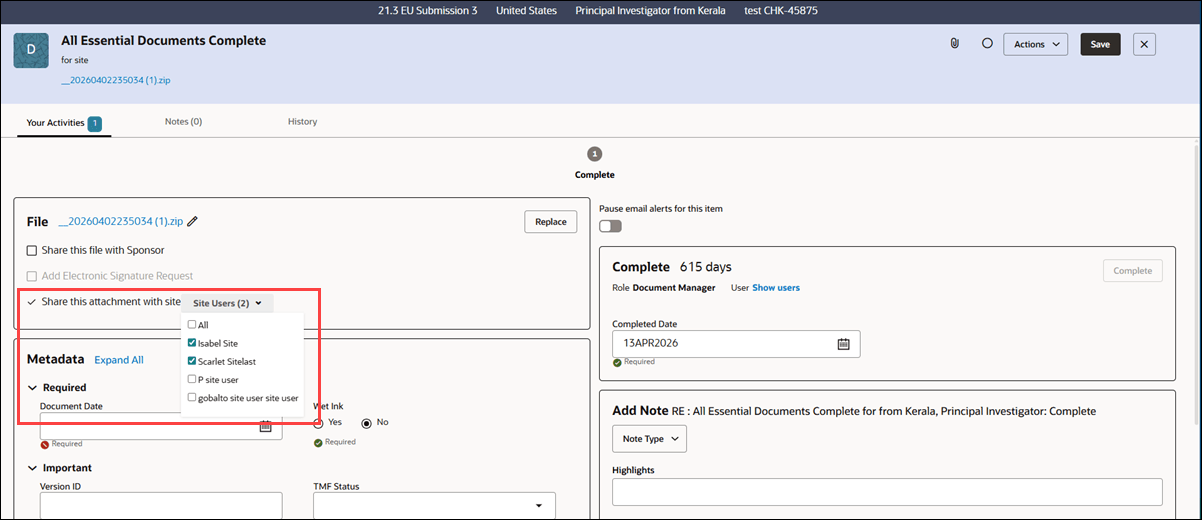The image size is (1202, 520).
Task: Switch to the History tab
Action: tap(302, 122)
